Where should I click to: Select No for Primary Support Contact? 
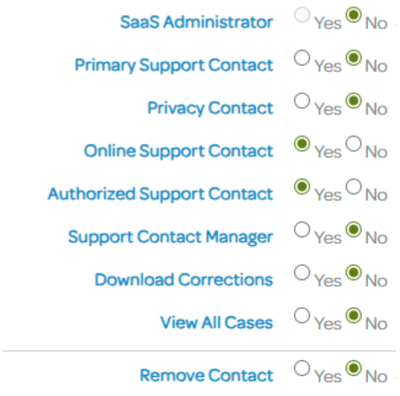click(x=354, y=58)
